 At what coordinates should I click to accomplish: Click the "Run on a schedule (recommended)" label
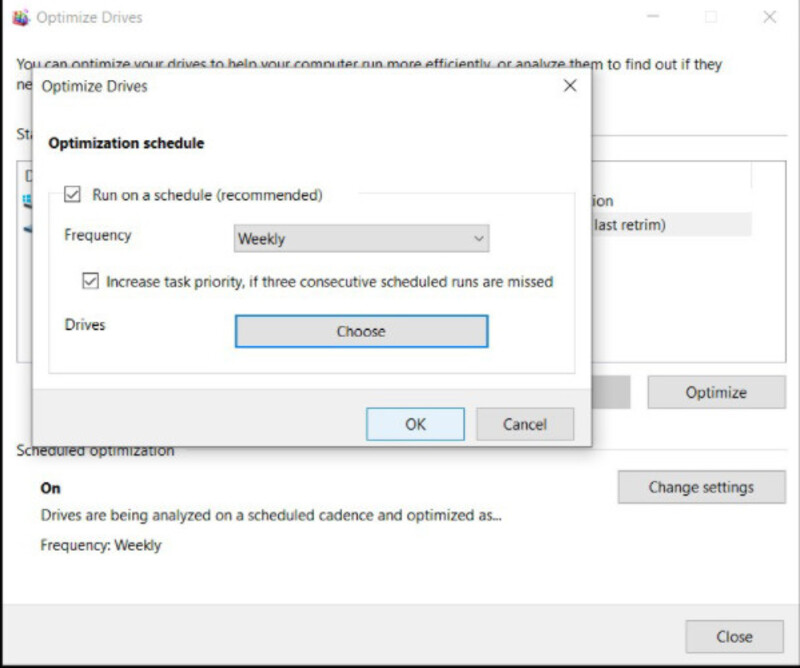[x=207, y=195]
